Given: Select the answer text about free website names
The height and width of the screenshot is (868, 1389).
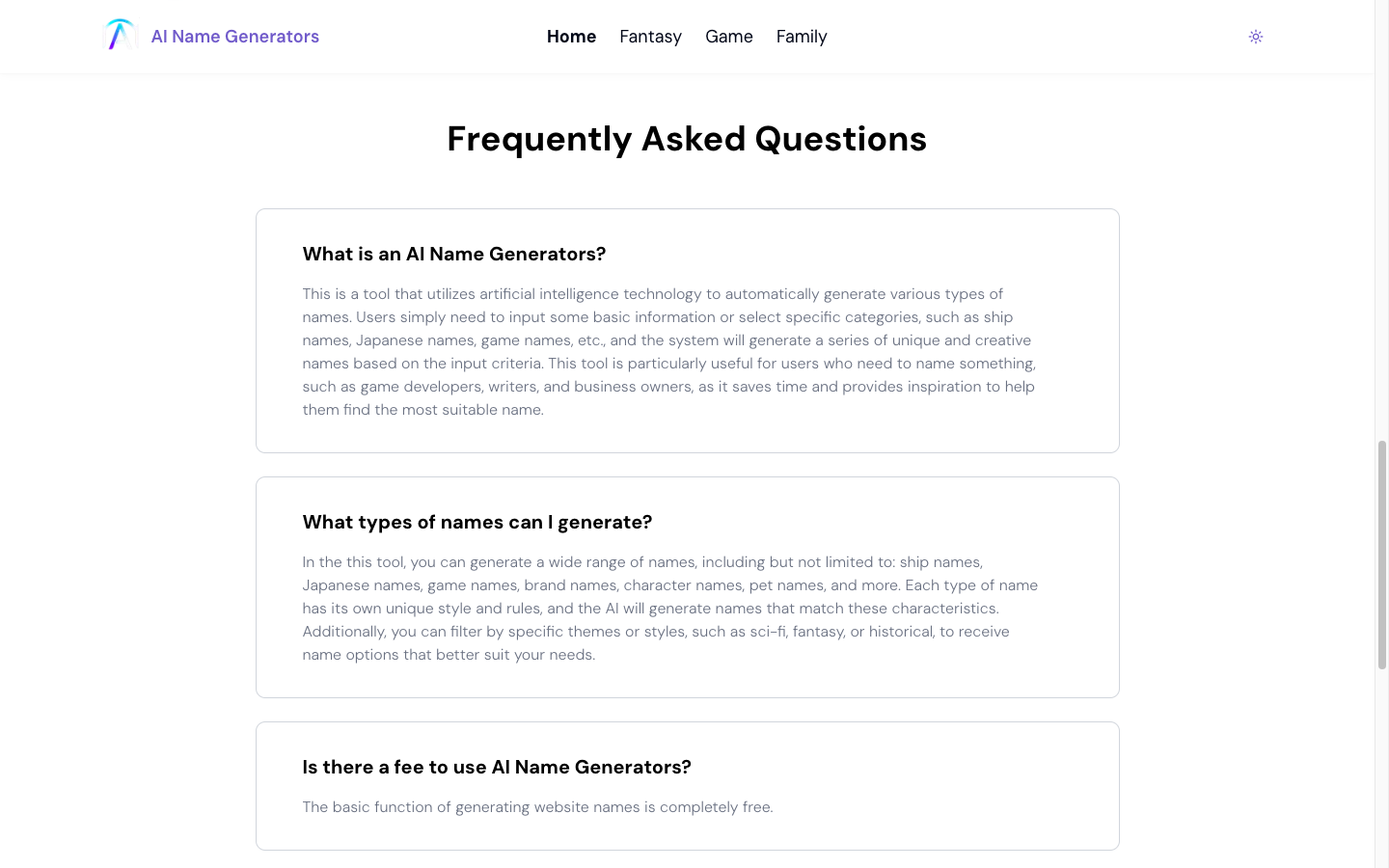Looking at the screenshot, I should [537, 806].
